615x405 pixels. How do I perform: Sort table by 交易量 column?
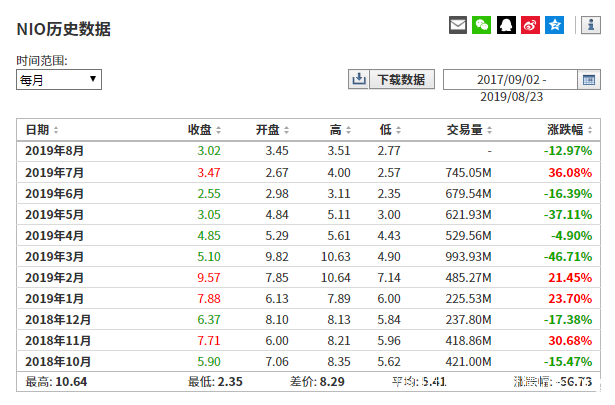click(469, 130)
